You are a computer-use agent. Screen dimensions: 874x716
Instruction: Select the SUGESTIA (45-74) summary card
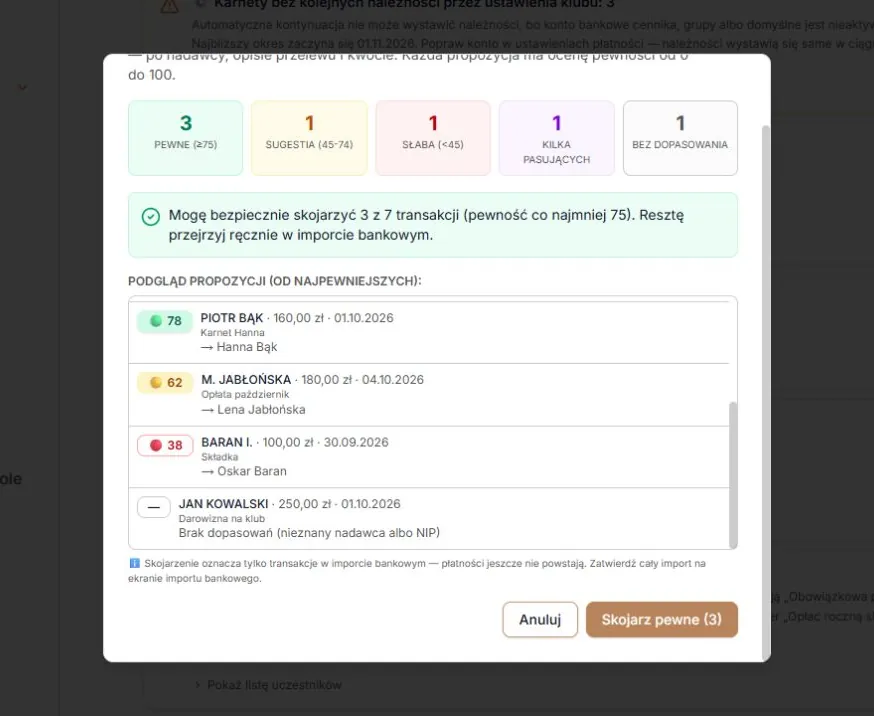309,138
